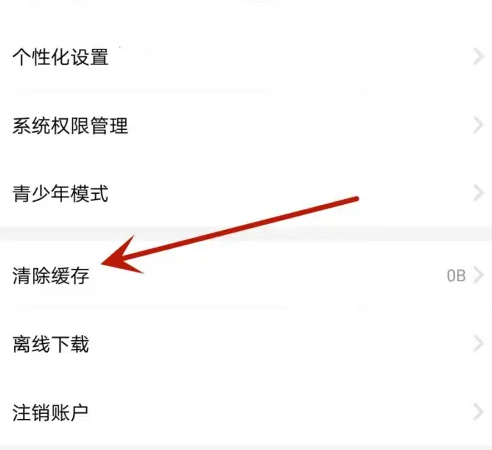Click gray section divider above 清除缓存

pyautogui.click(x=246, y=233)
